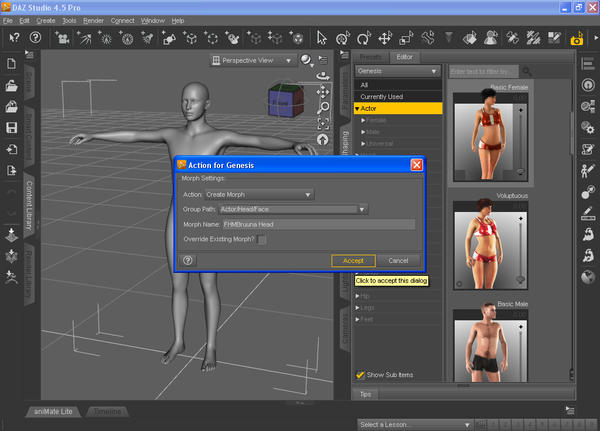Click the Morph Name text field

(x=319, y=224)
